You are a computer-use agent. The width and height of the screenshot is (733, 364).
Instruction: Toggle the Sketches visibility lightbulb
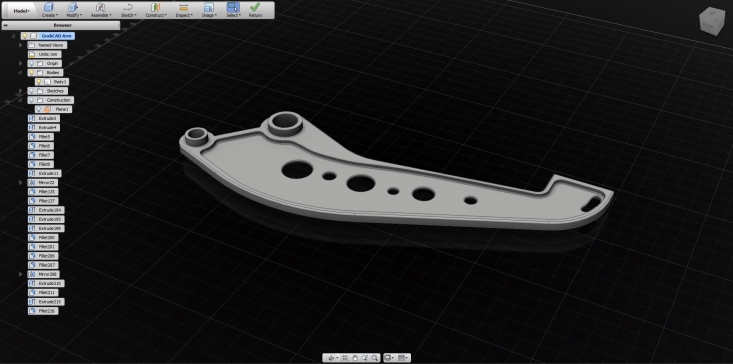pos(32,91)
